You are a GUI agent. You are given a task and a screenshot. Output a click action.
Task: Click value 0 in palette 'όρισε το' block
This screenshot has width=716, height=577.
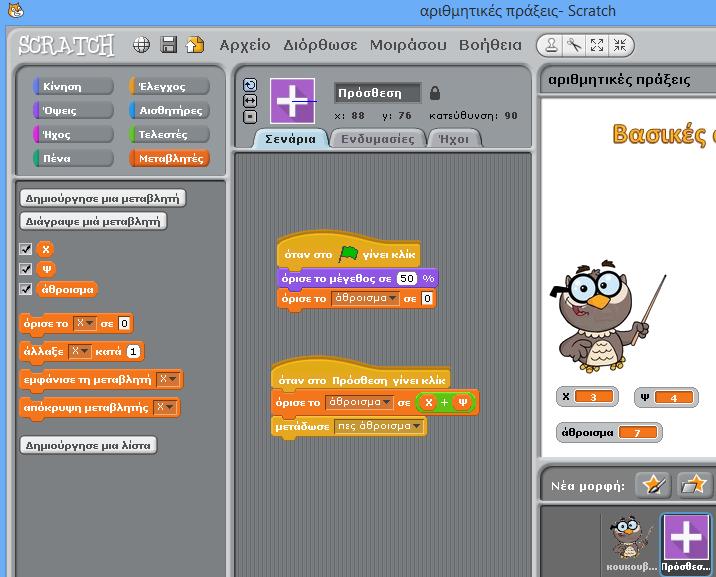[x=124, y=323]
